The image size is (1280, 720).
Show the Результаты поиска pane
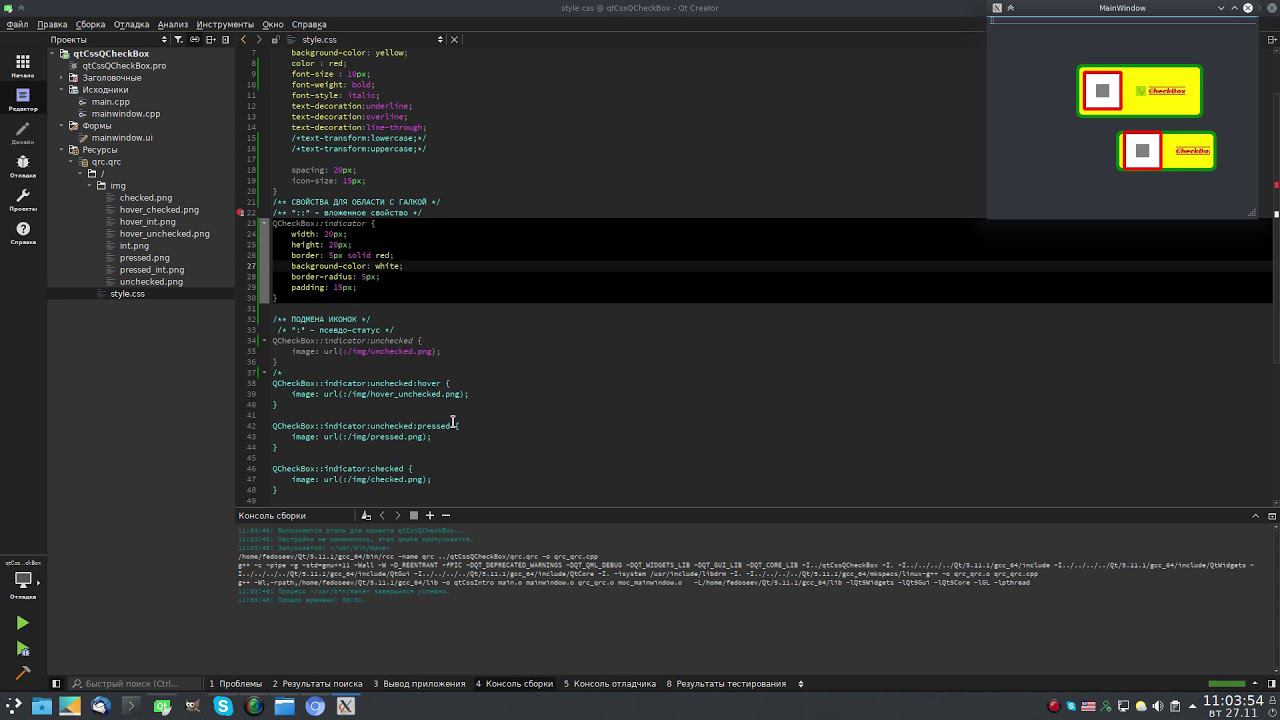(317, 684)
